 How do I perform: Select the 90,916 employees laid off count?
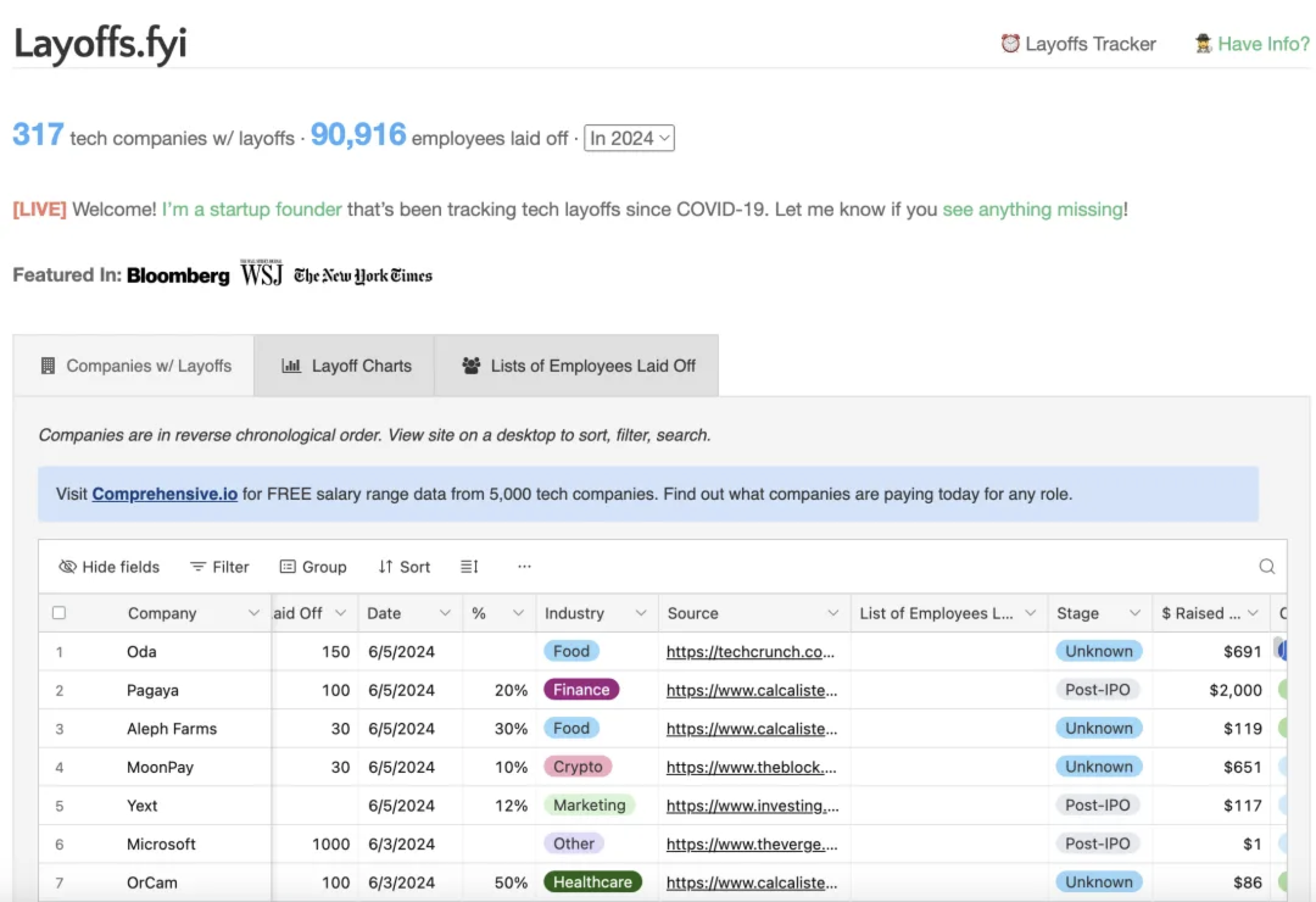coord(358,134)
